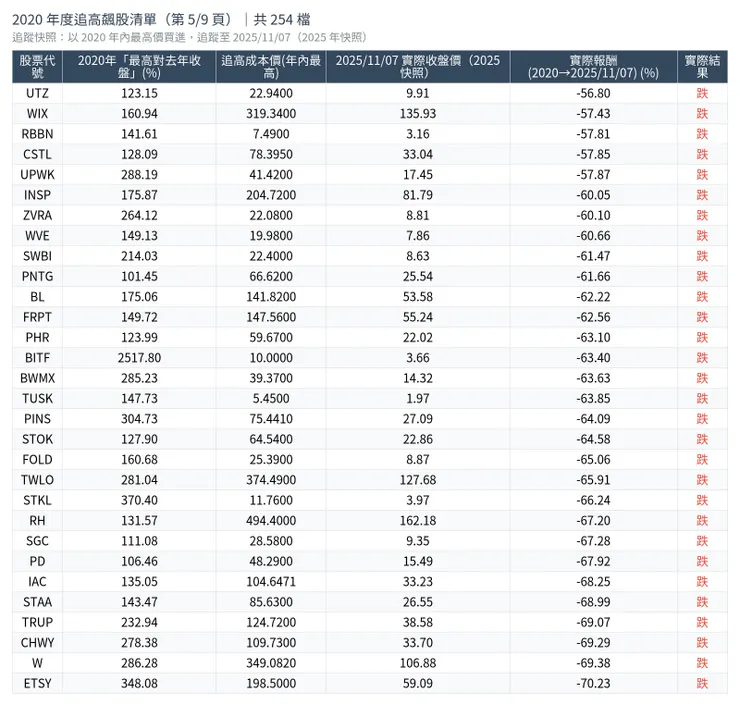740x706 pixels.
Task: Click the 319.3400 cost price for WIX
Action: pyautogui.click(x=271, y=114)
